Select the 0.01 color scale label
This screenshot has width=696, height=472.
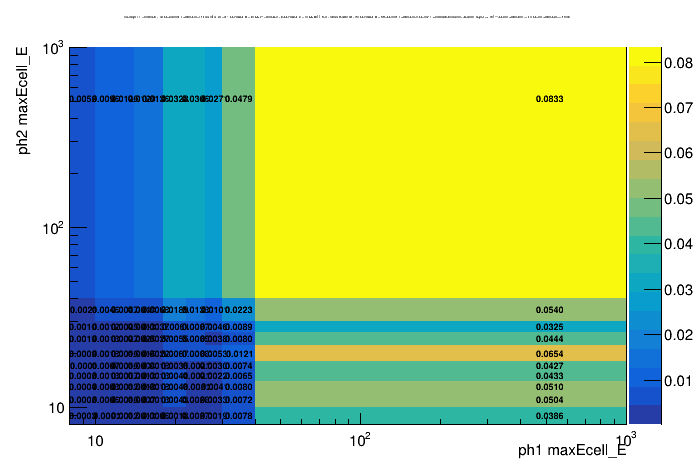(x=670, y=381)
